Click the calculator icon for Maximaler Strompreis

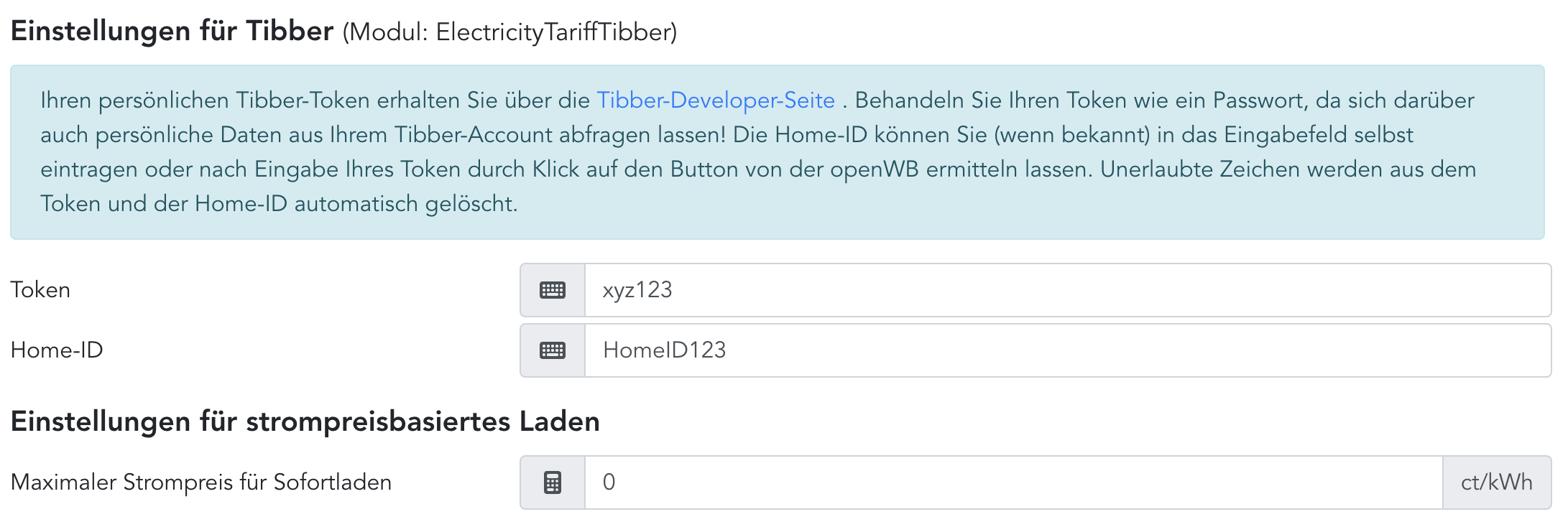(552, 482)
